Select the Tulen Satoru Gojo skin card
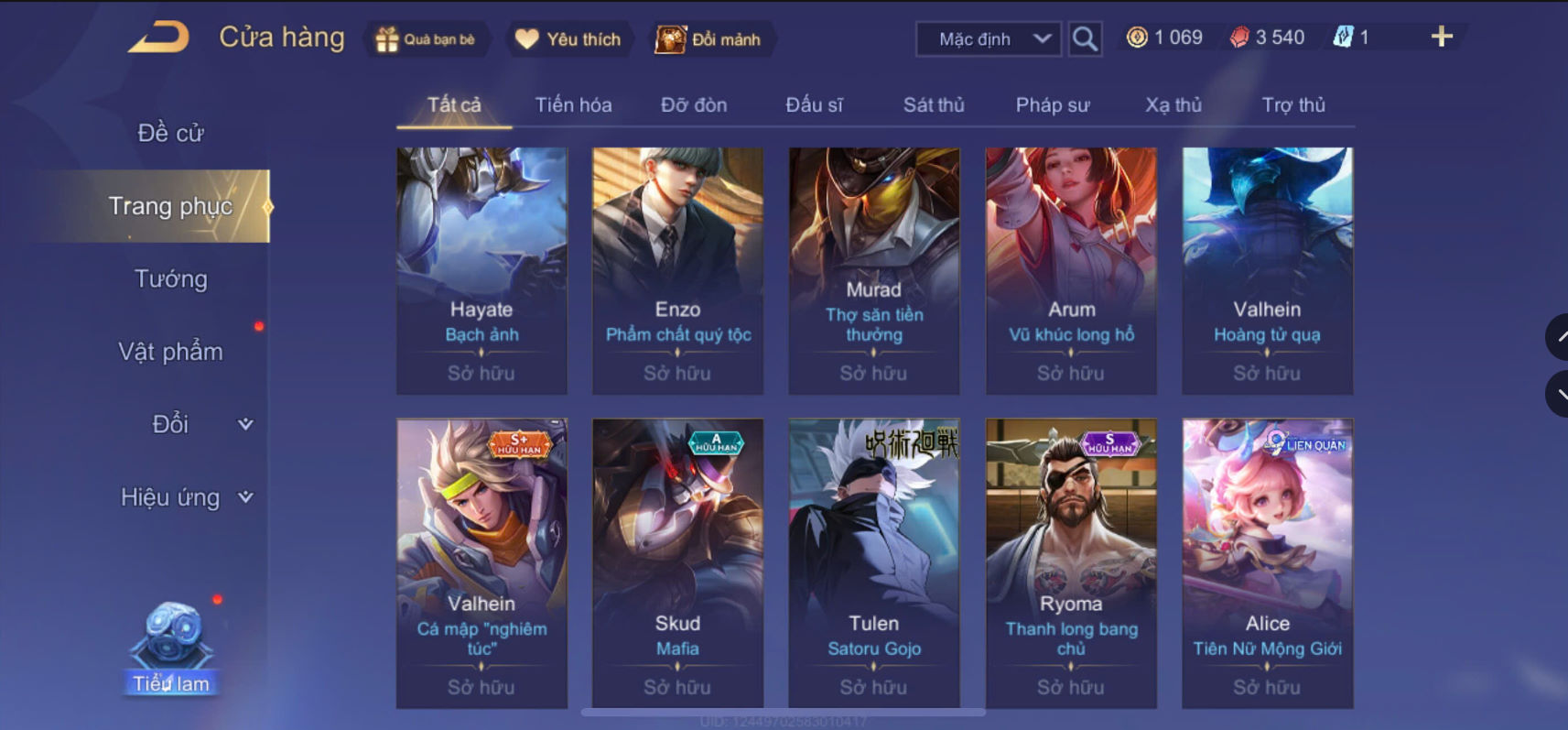 coord(874,563)
